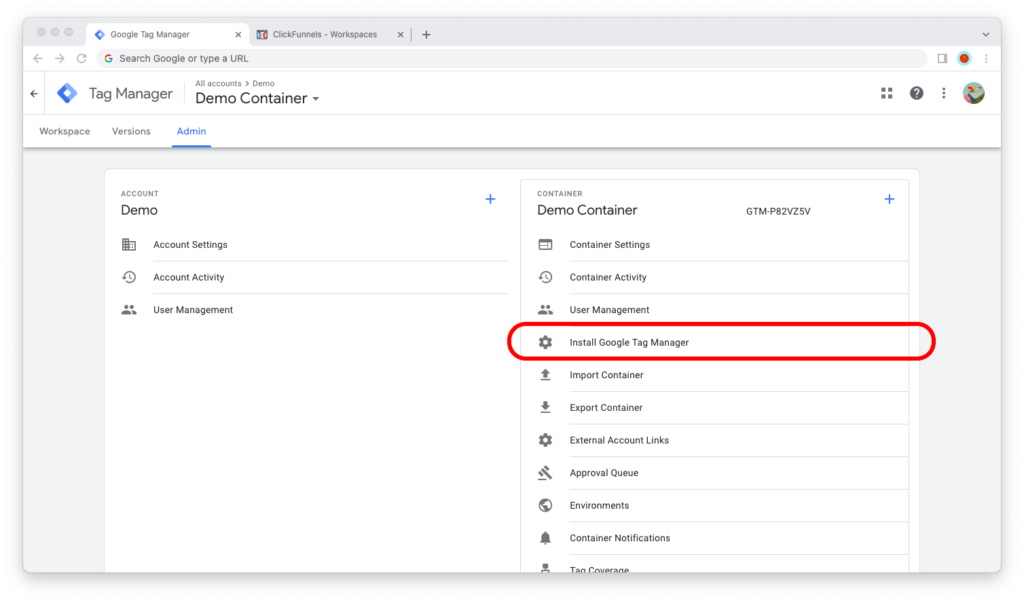Open the Chrome three-dot menu
The width and height of the screenshot is (1024, 601).
click(x=986, y=58)
